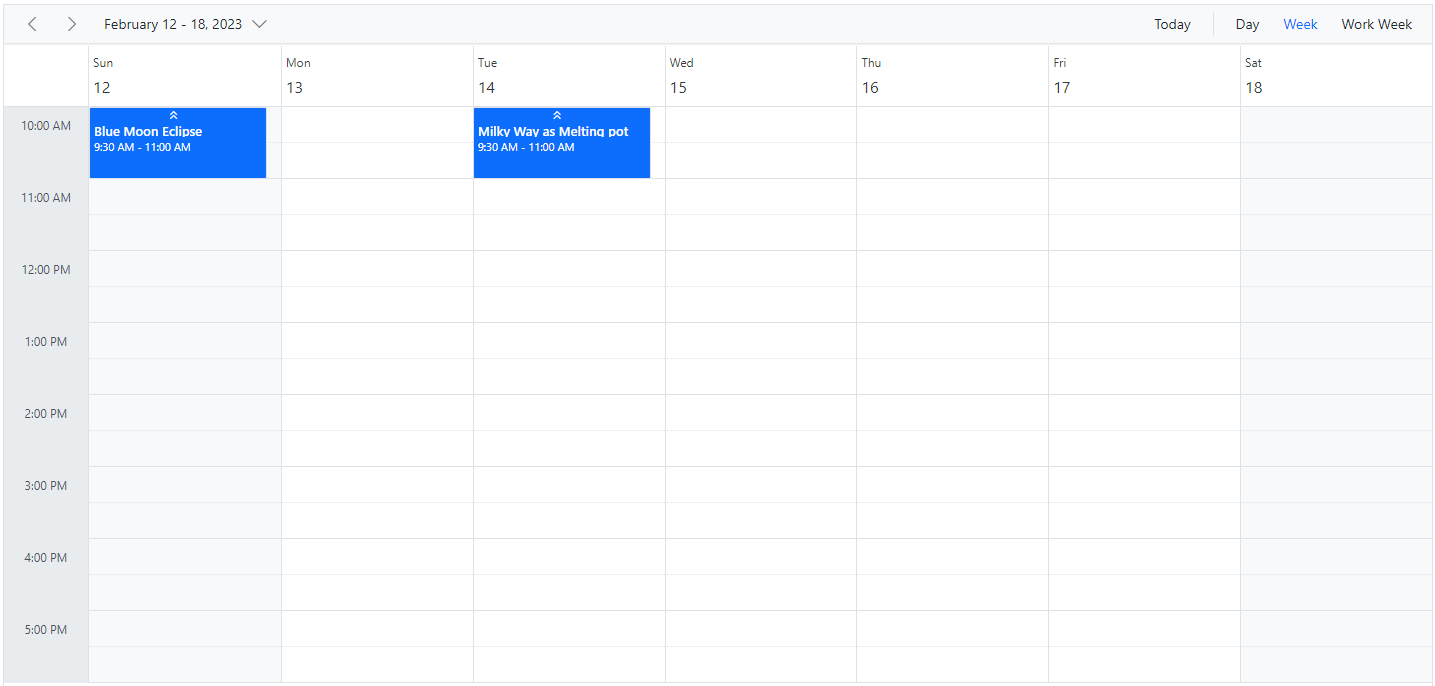Click the up-chevron on Milky Way event
The height and width of the screenshot is (686, 1435).
(x=557, y=116)
